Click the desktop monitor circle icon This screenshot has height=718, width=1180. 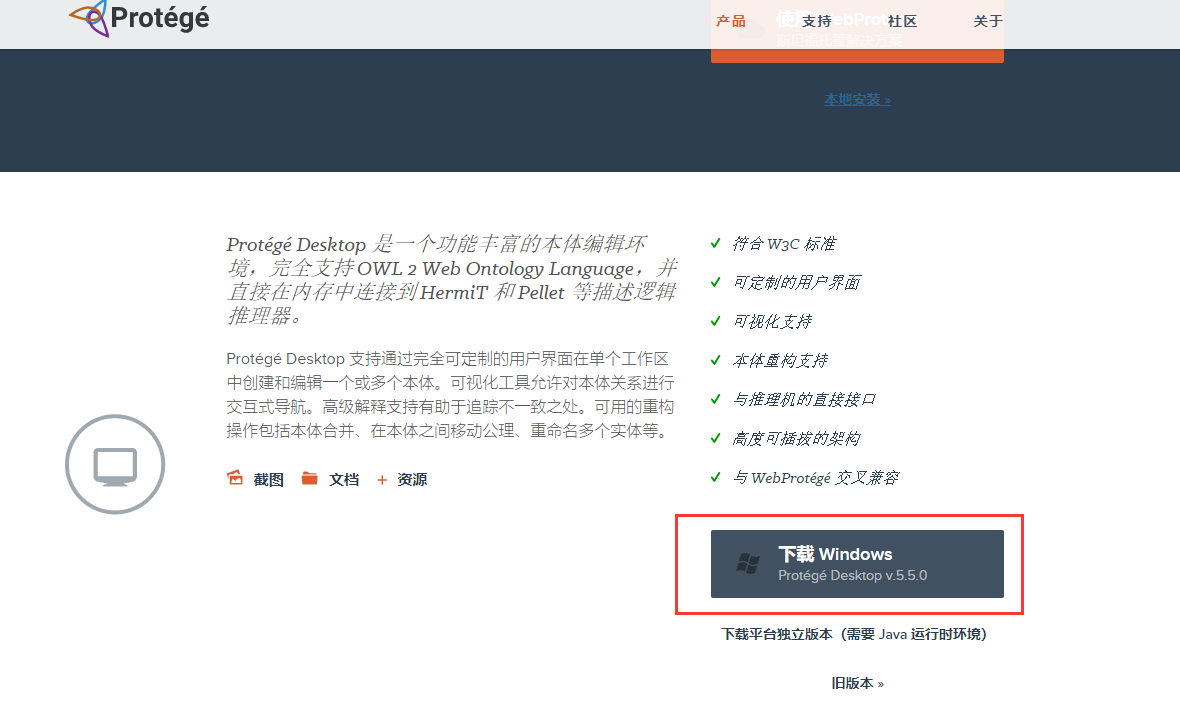[x=115, y=464]
